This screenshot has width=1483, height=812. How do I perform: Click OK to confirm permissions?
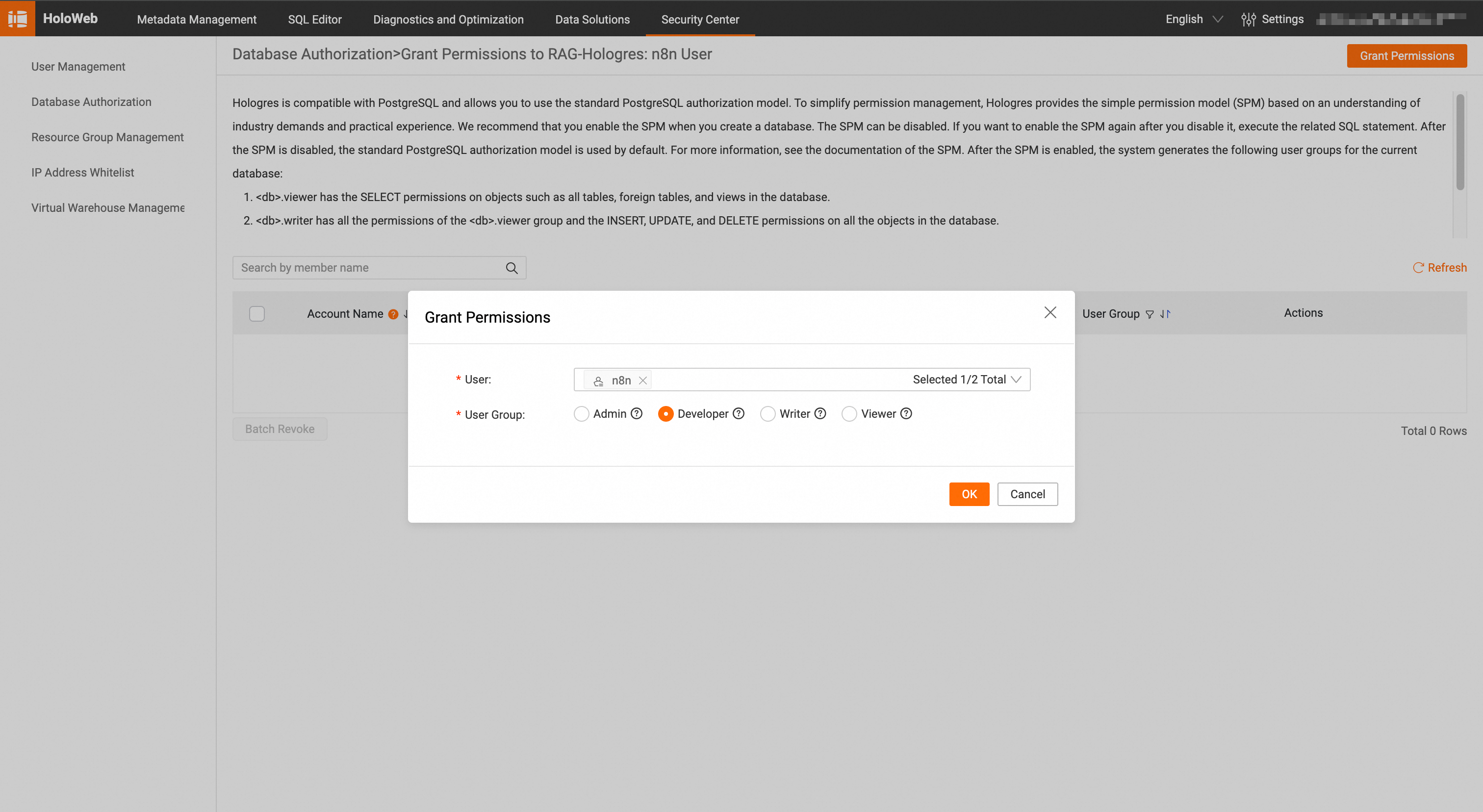click(969, 494)
